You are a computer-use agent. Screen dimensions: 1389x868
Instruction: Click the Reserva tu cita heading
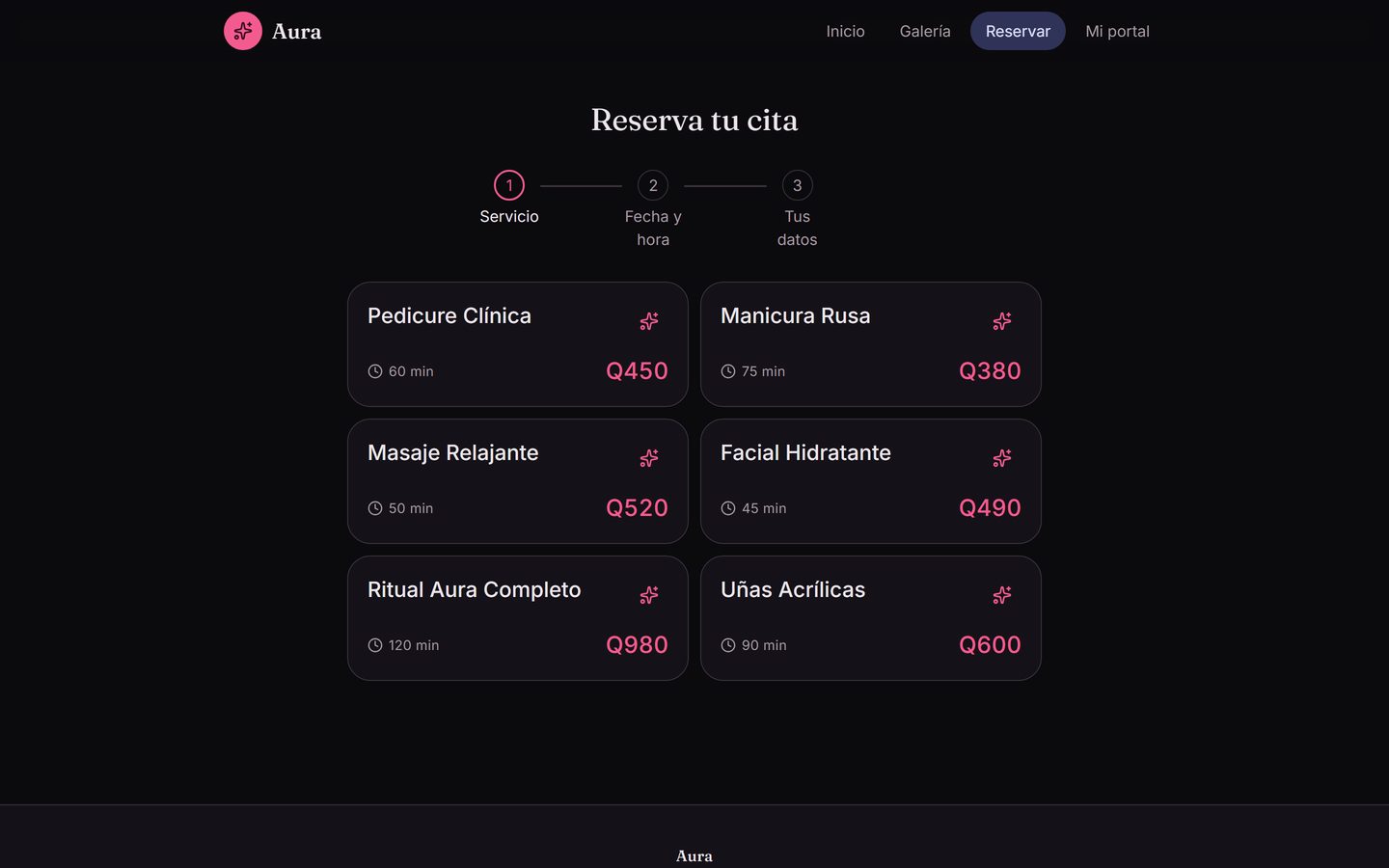(x=694, y=120)
